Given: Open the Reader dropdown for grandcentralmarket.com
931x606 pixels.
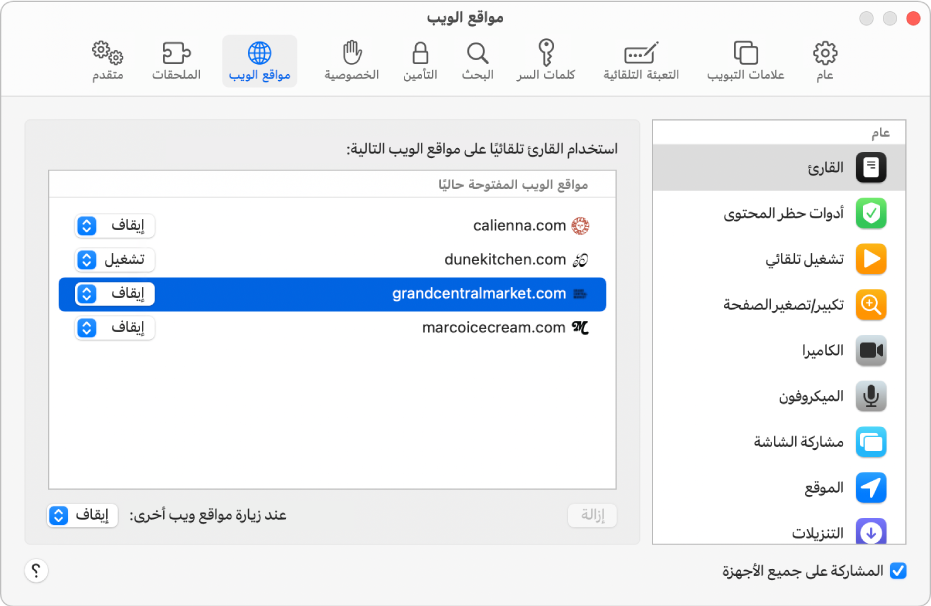Looking at the screenshot, I should click(115, 294).
